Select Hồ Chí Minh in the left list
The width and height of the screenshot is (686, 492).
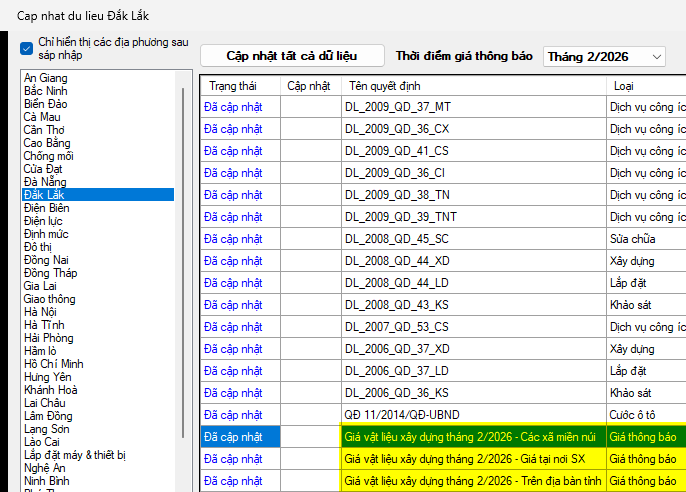coord(54,364)
